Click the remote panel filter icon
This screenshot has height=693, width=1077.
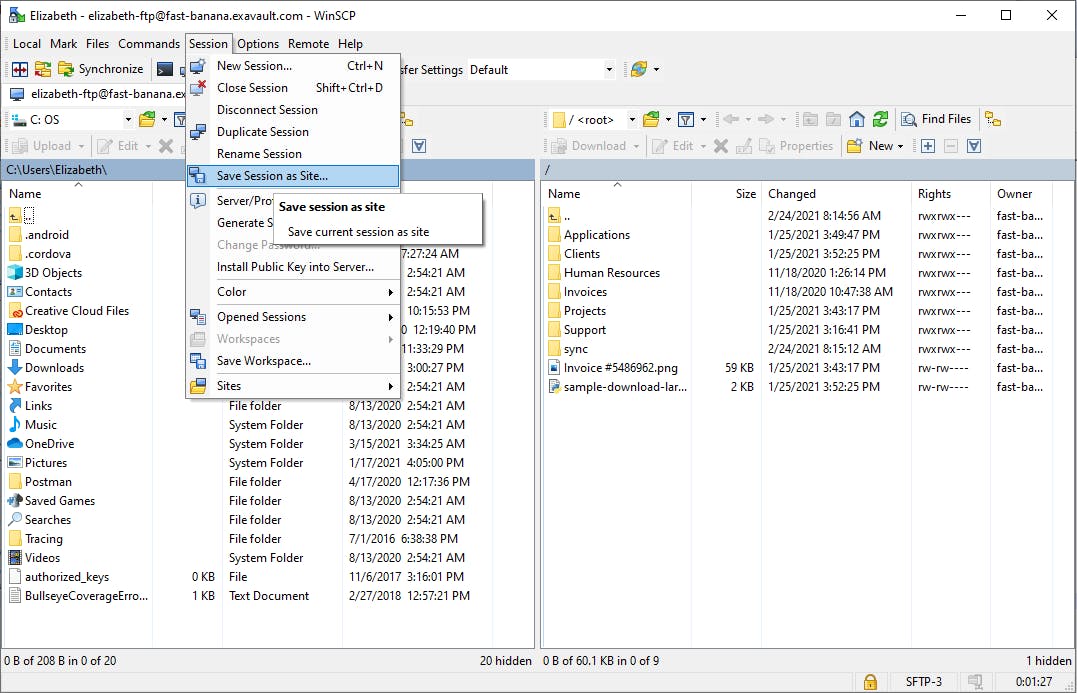pyautogui.click(x=685, y=120)
